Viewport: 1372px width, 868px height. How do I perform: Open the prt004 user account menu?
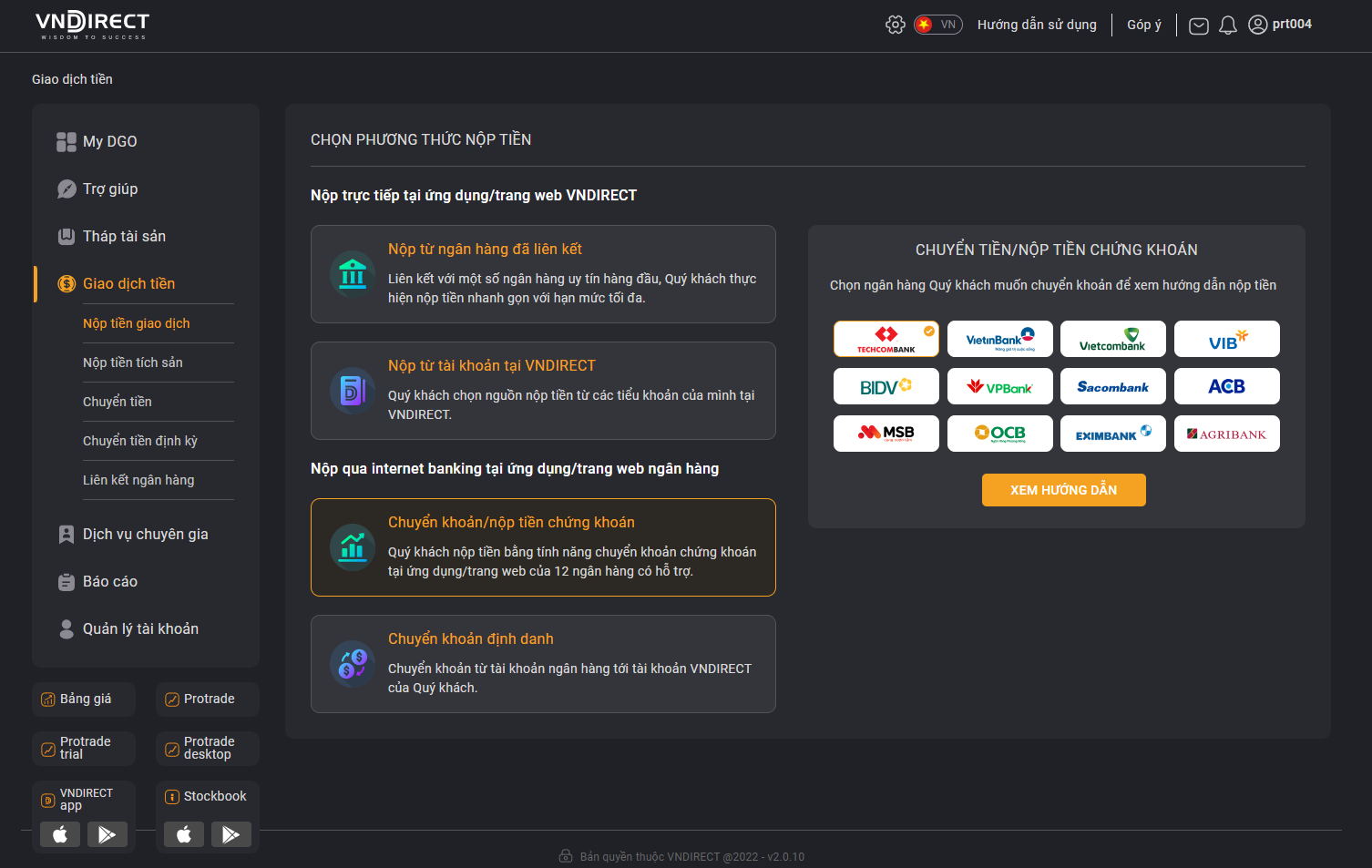click(1280, 25)
